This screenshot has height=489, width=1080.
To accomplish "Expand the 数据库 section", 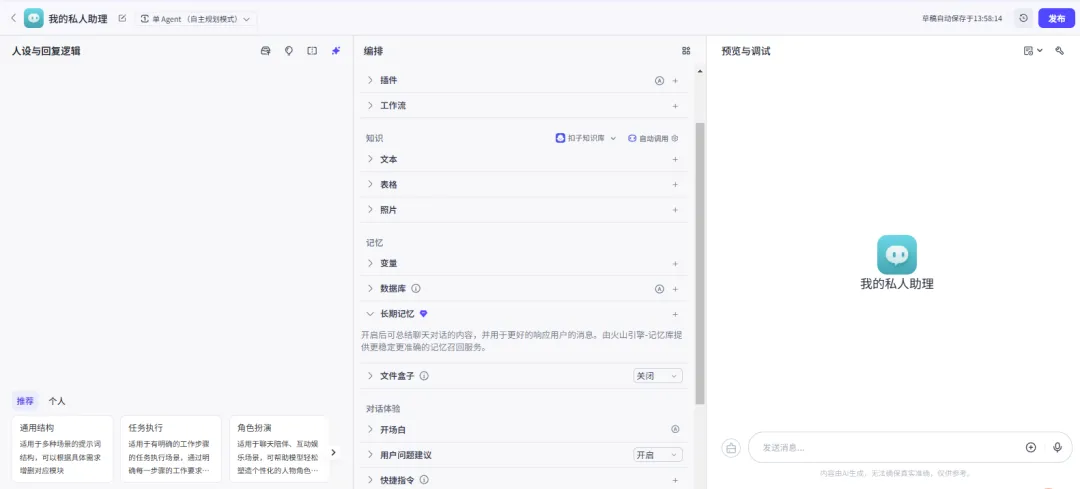I will (x=370, y=289).
